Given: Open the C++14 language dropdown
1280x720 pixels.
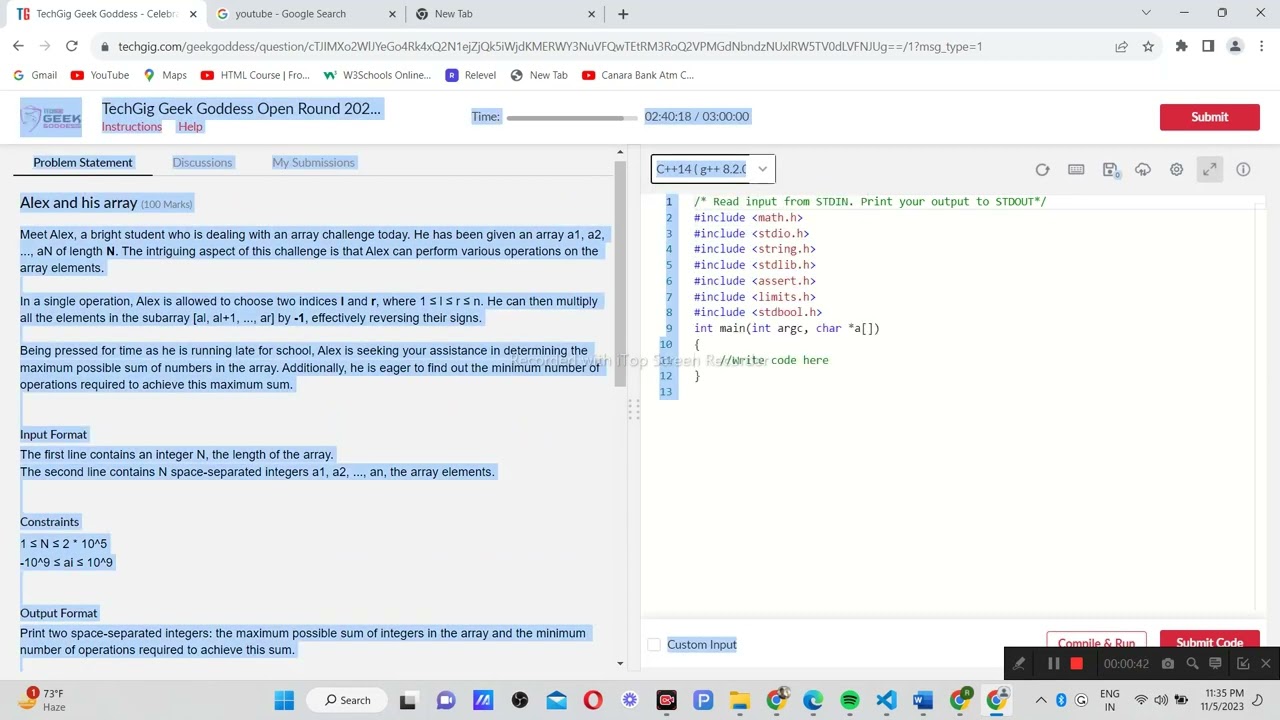Looking at the screenshot, I should [712, 169].
